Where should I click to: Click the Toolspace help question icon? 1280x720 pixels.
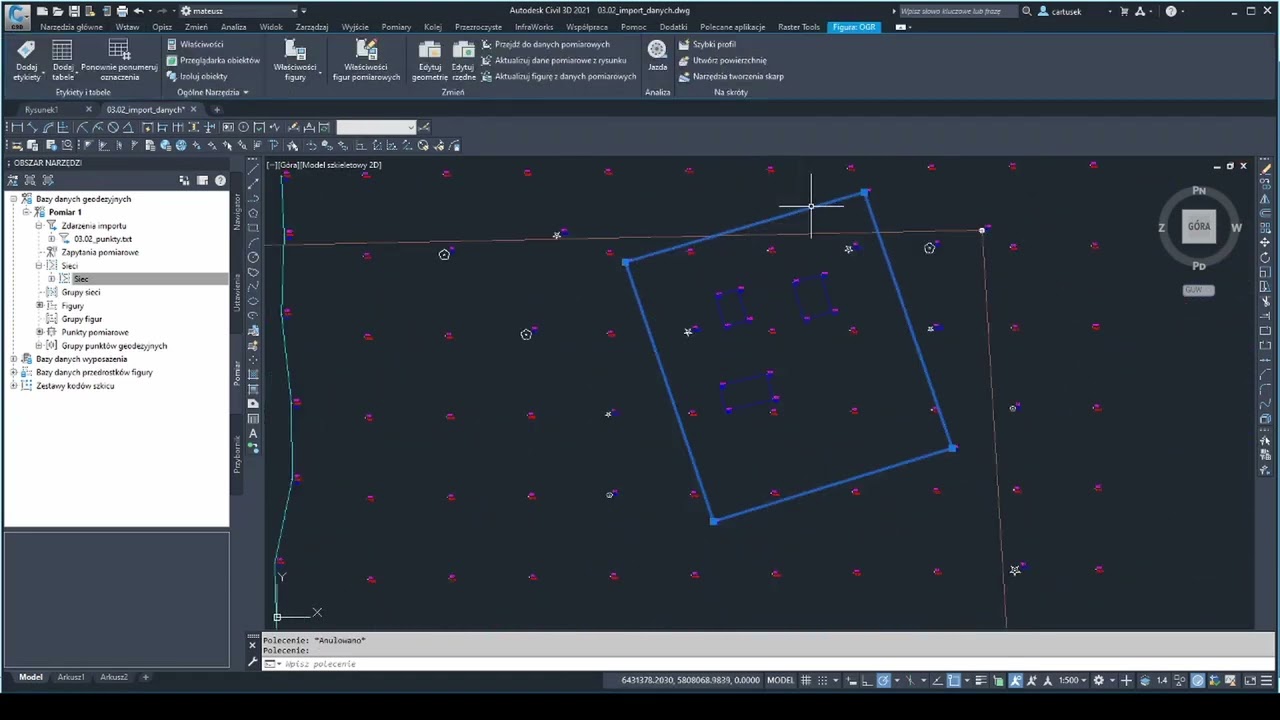pyautogui.click(x=220, y=181)
